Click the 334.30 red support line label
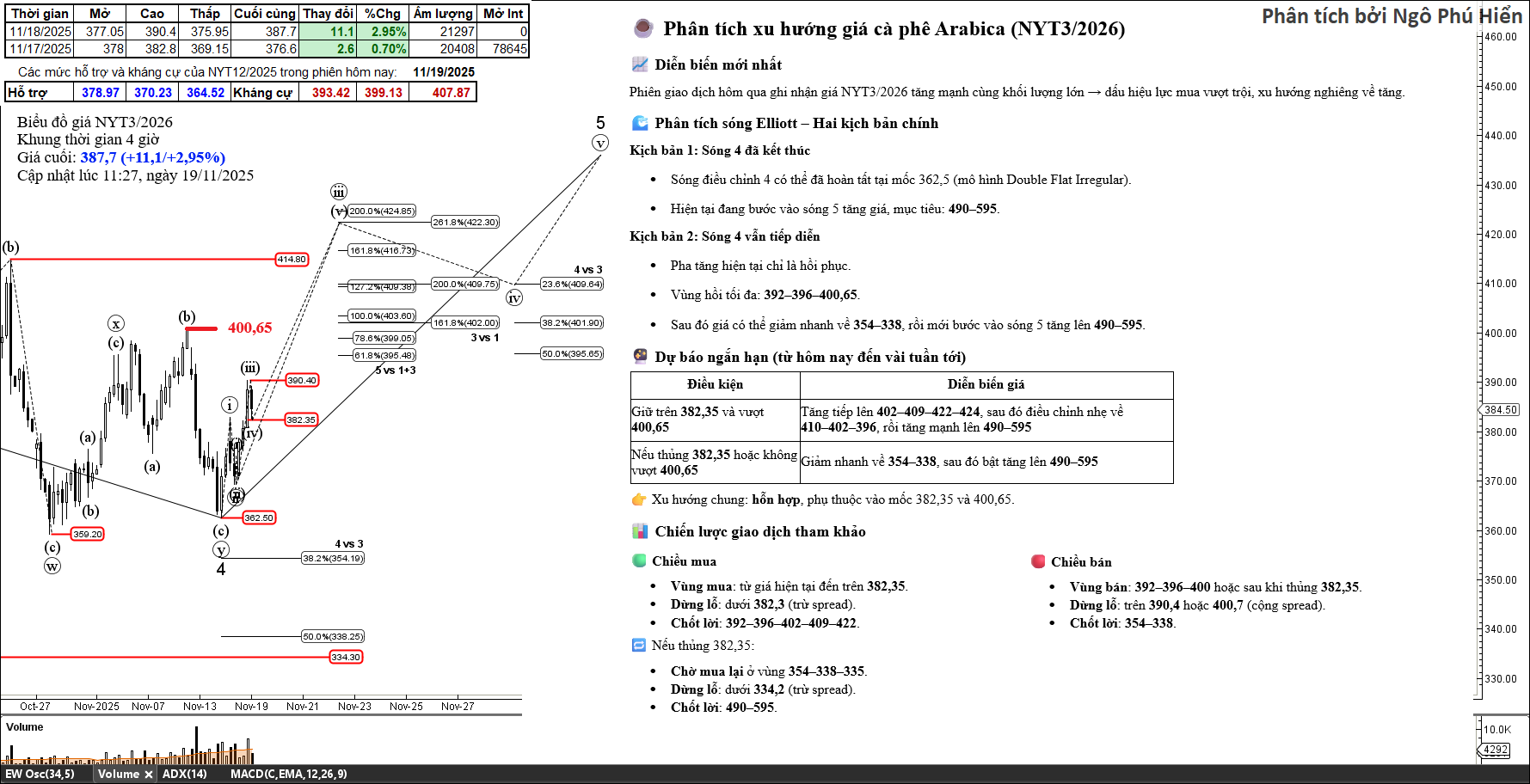Viewport: 1530px width, 784px height. (346, 657)
